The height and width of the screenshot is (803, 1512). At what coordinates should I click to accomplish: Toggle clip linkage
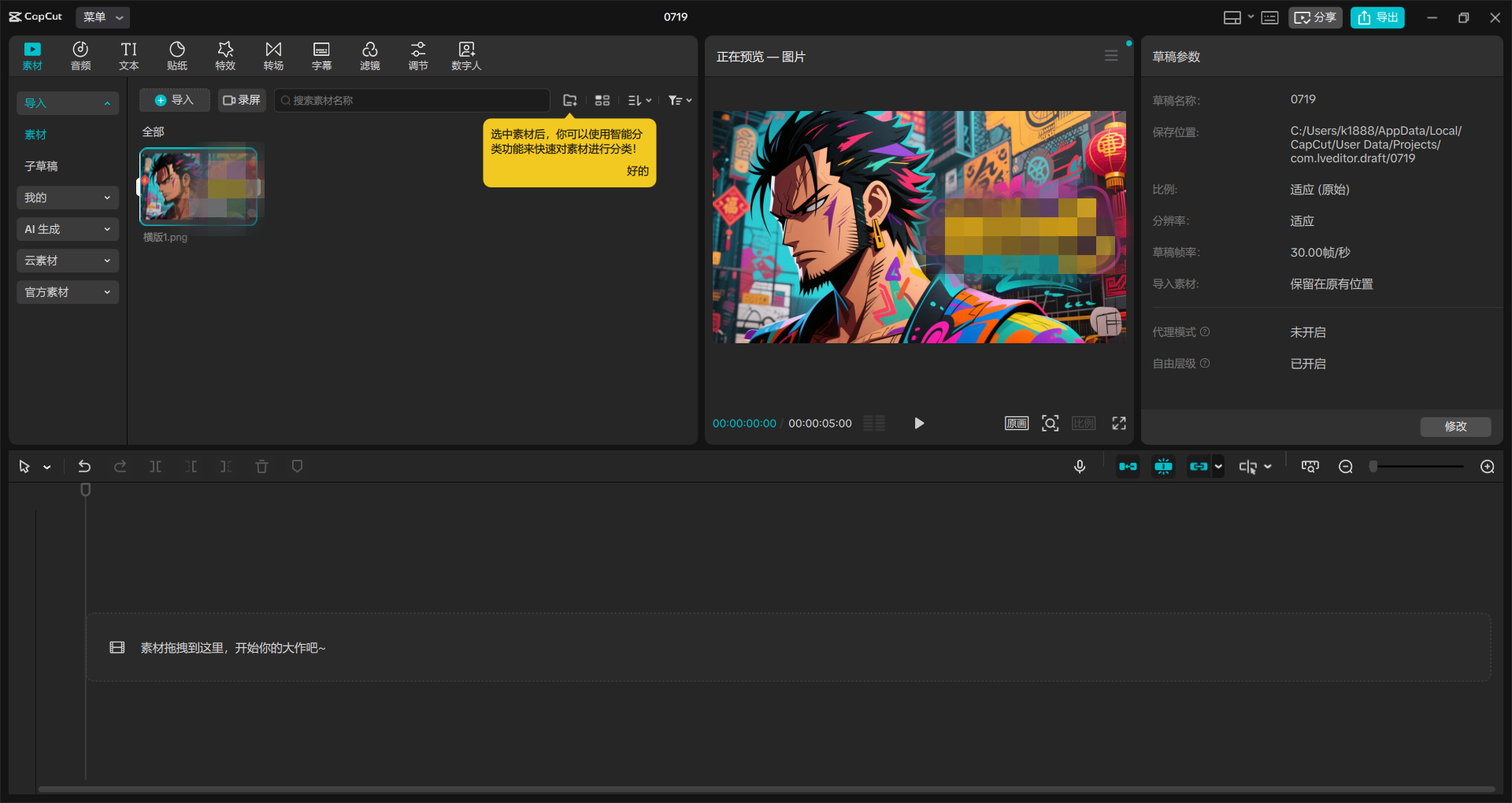(1199, 467)
